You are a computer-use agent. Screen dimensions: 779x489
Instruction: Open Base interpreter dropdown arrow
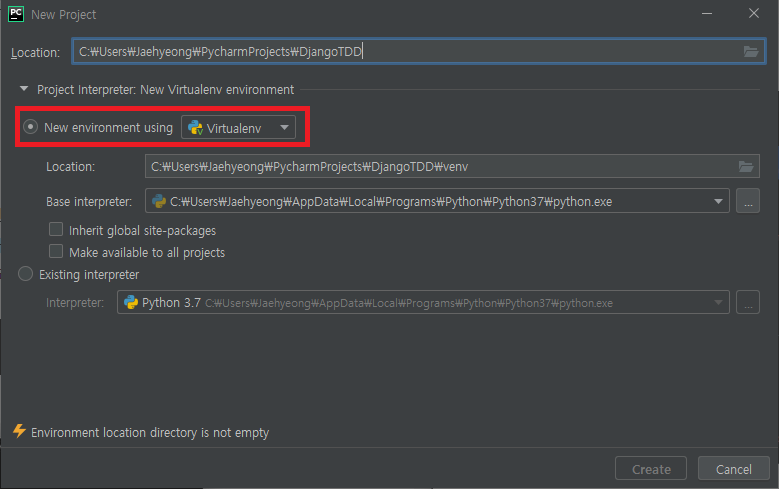718,201
